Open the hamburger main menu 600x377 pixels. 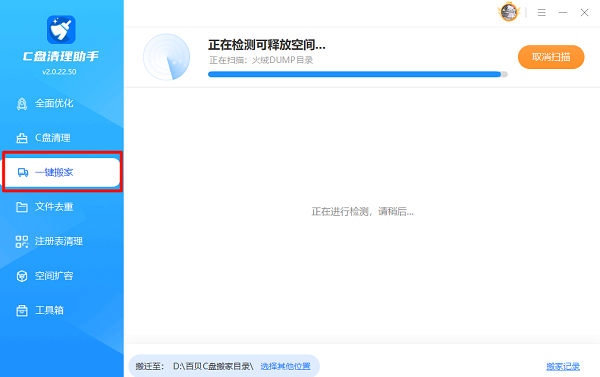click(x=541, y=13)
